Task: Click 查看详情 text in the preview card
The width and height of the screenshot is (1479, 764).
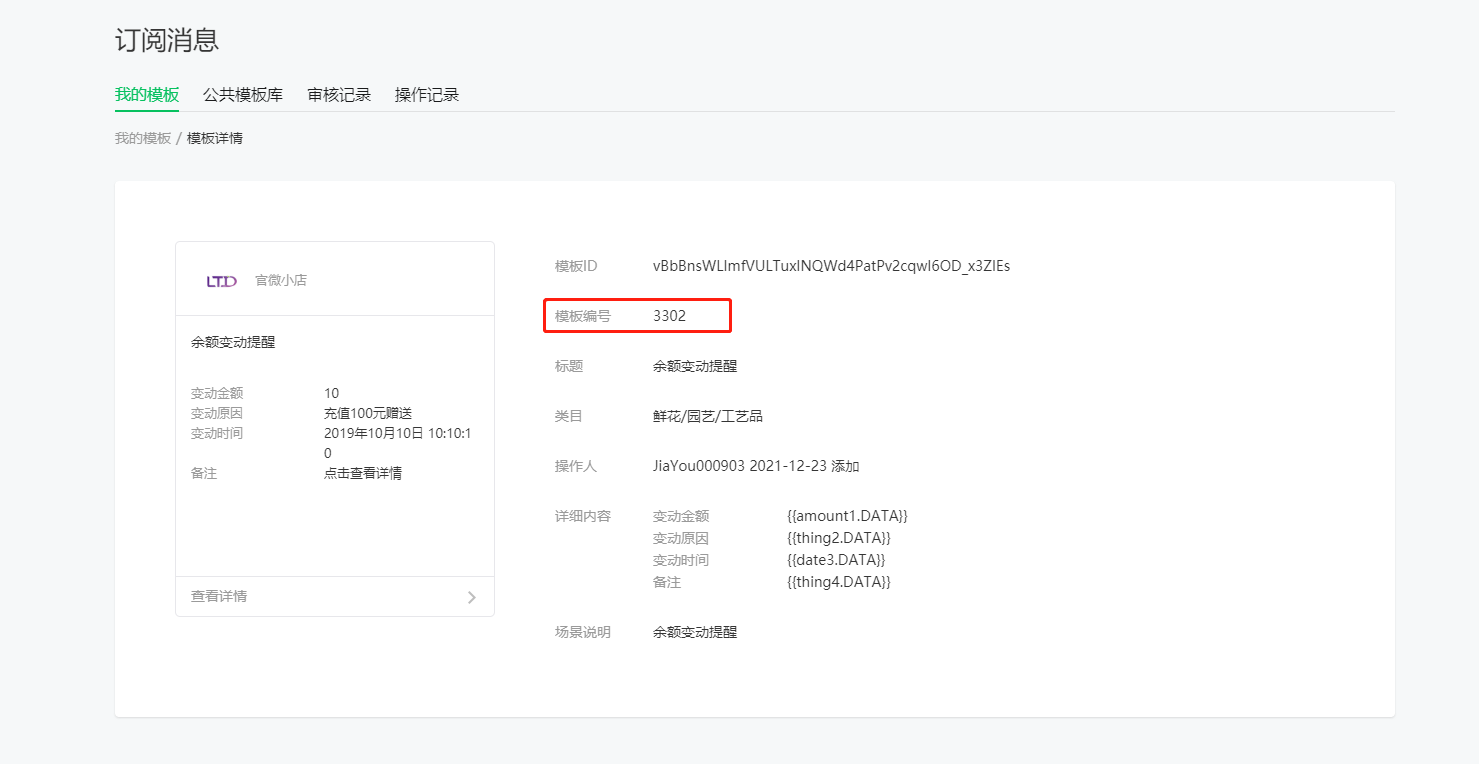Action: click(219, 597)
